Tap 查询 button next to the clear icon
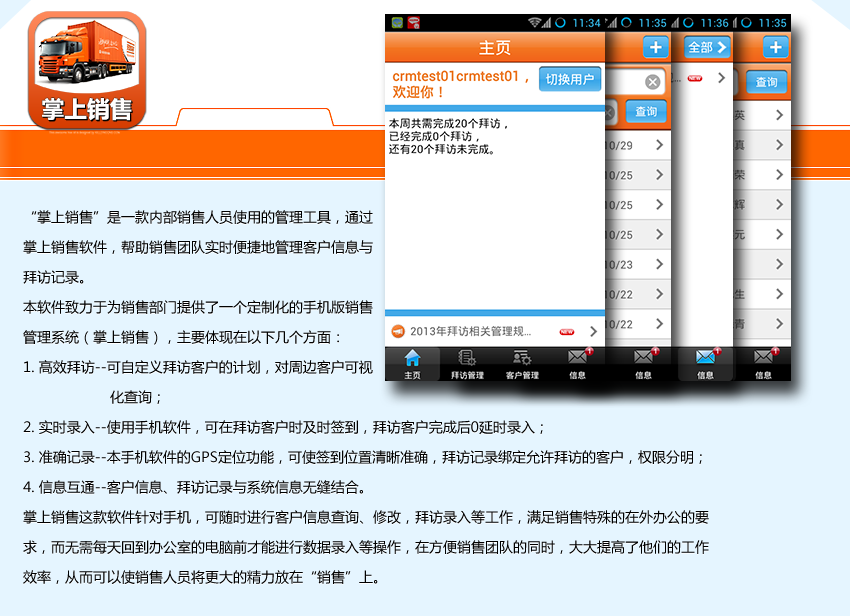The image size is (850, 616). point(646,112)
